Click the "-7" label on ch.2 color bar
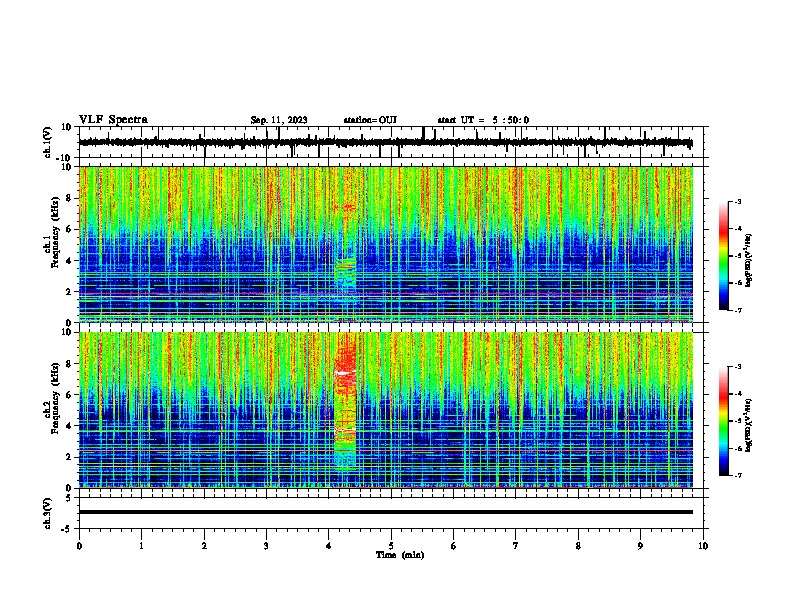This screenshot has width=792, height=612. [737, 475]
